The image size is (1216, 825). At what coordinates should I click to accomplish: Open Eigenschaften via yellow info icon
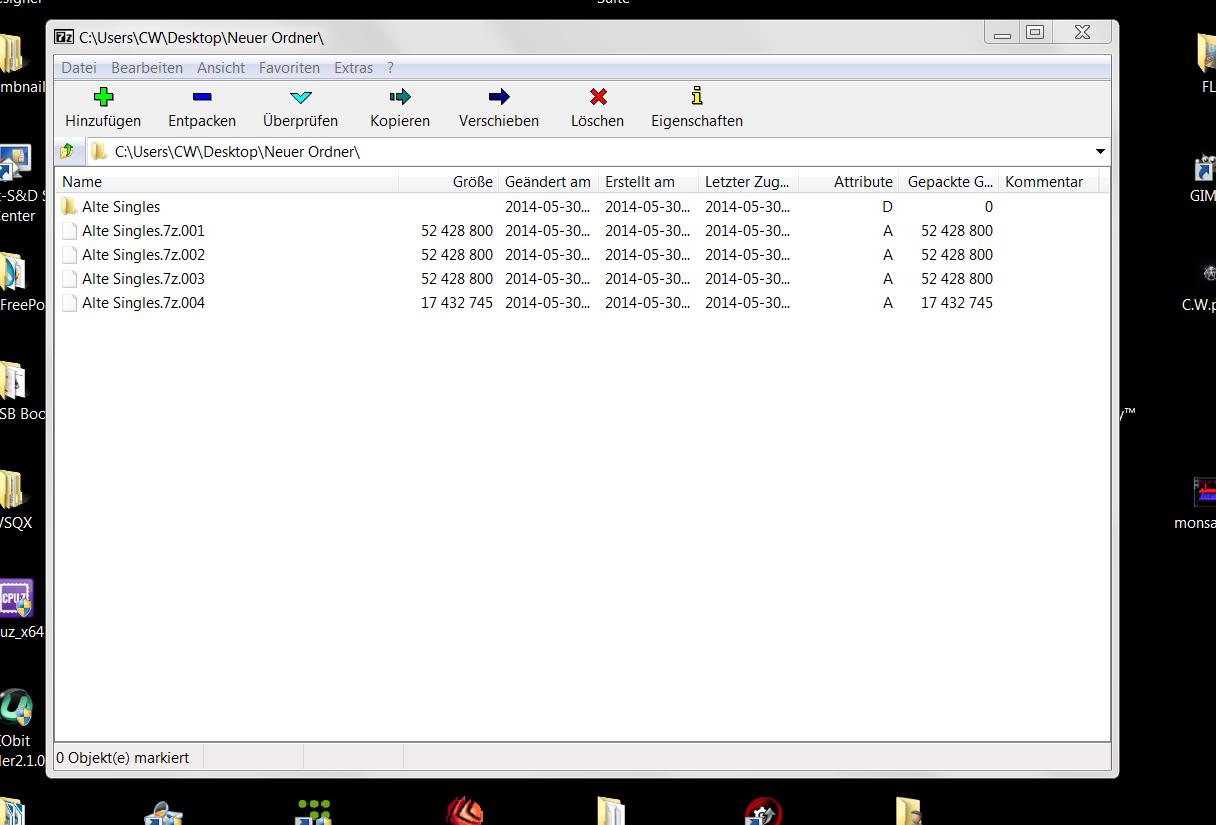point(697,97)
